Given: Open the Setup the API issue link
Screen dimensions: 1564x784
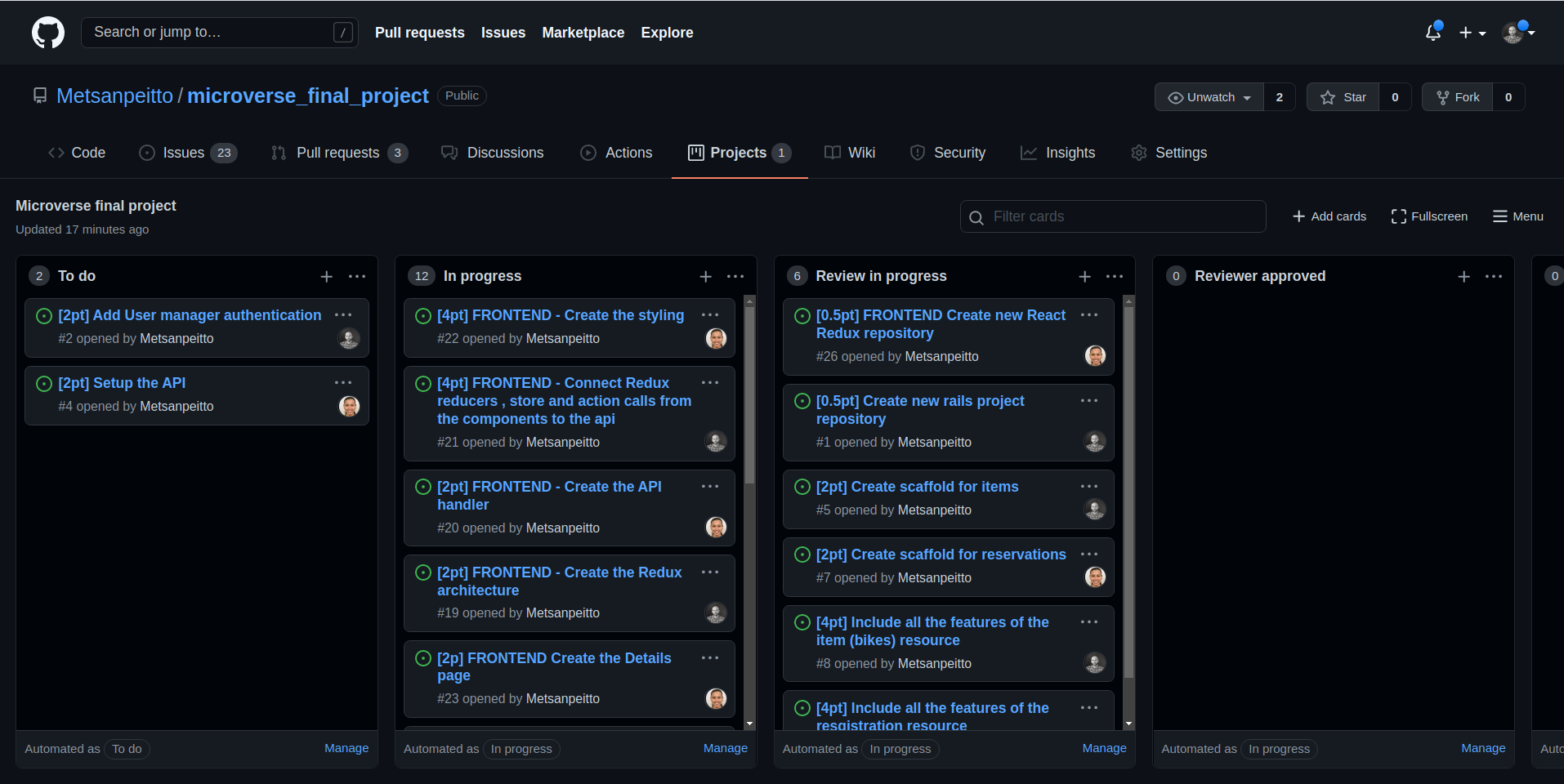Looking at the screenshot, I should point(122,383).
